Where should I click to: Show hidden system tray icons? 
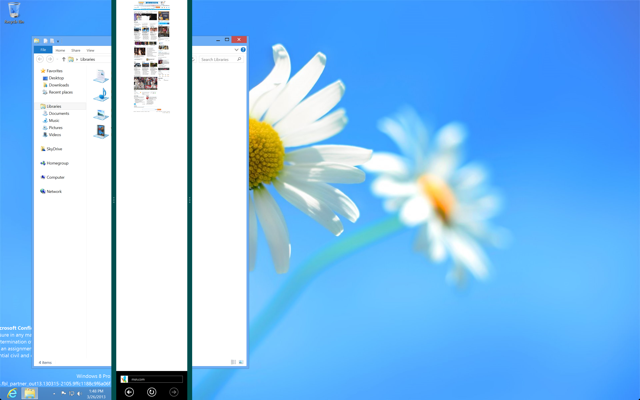pos(54,393)
